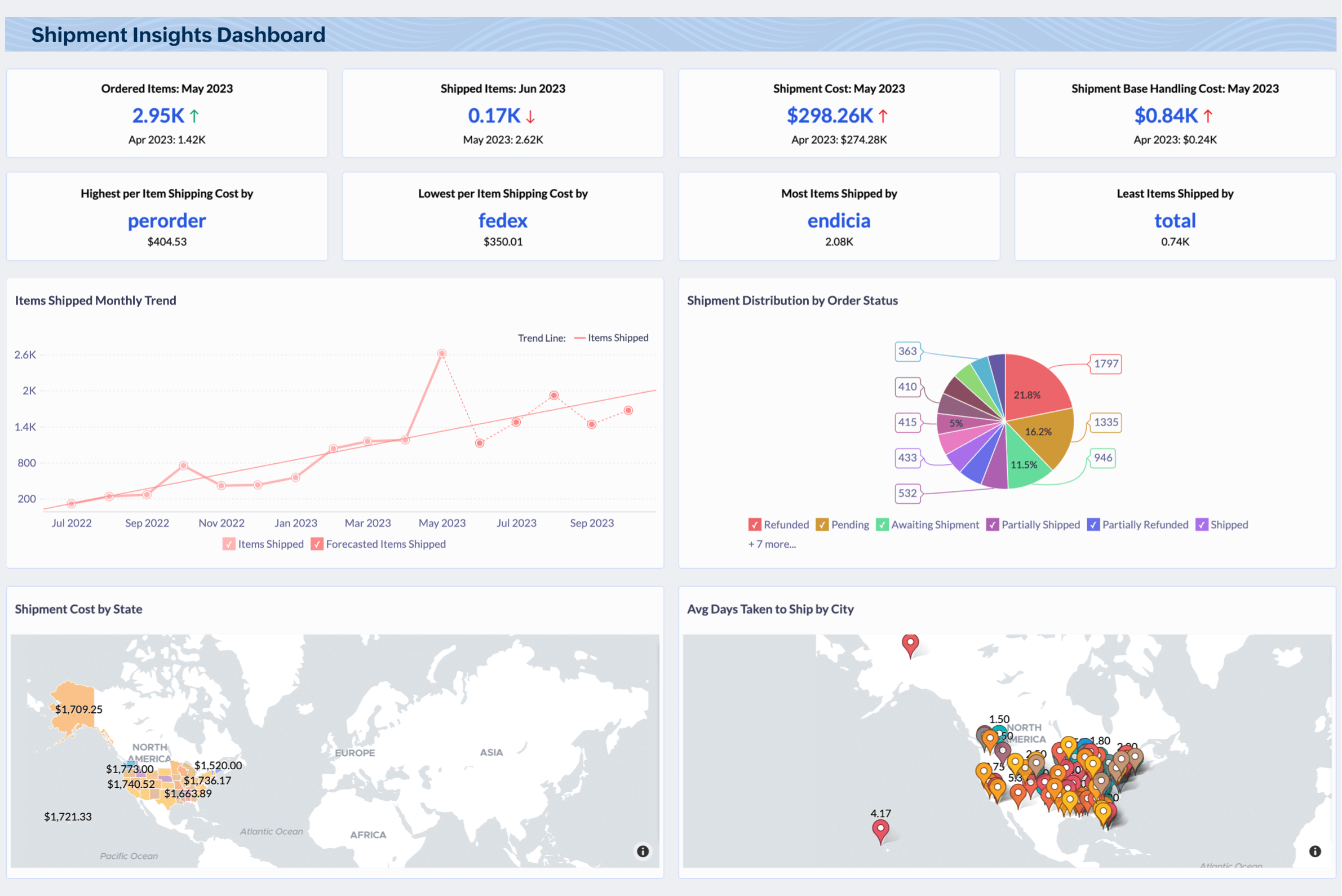1342x896 pixels.
Task: Click the Oct 2022 data point near 800
Action: click(x=183, y=465)
